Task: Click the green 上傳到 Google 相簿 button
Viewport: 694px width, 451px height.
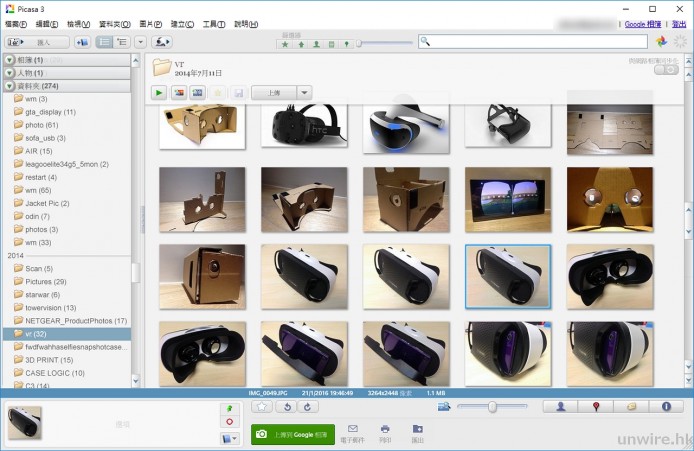Action: tap(293, 433)
